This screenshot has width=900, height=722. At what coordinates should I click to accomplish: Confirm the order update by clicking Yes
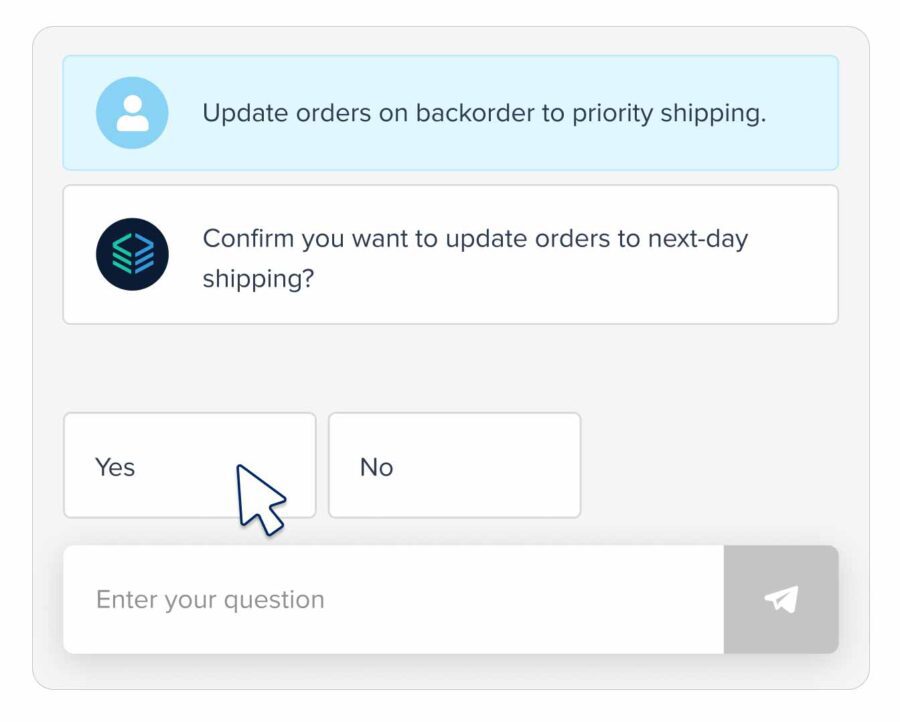pyautogui.click(x=150, y=465)
